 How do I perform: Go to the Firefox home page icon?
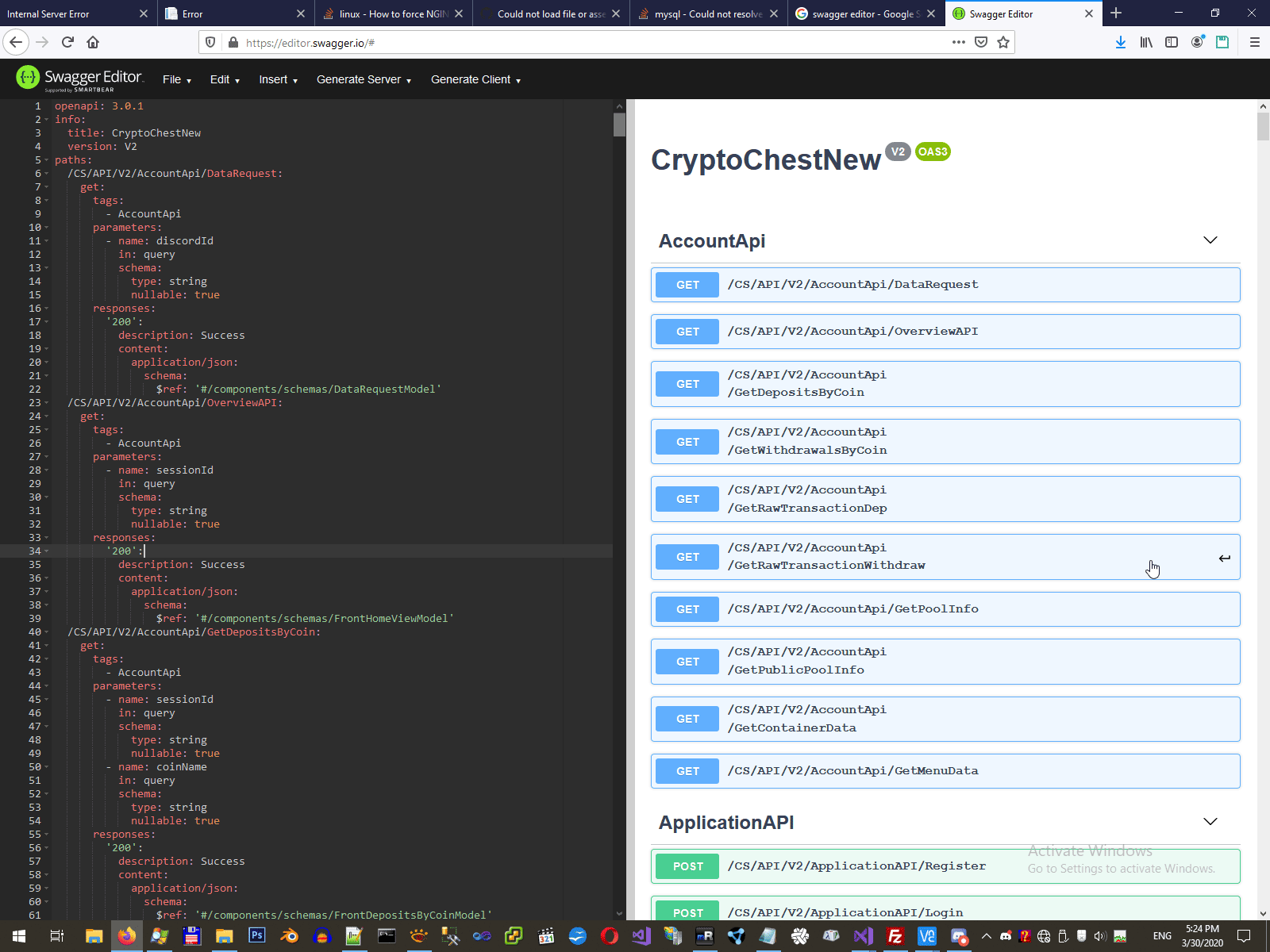(93, 42)
